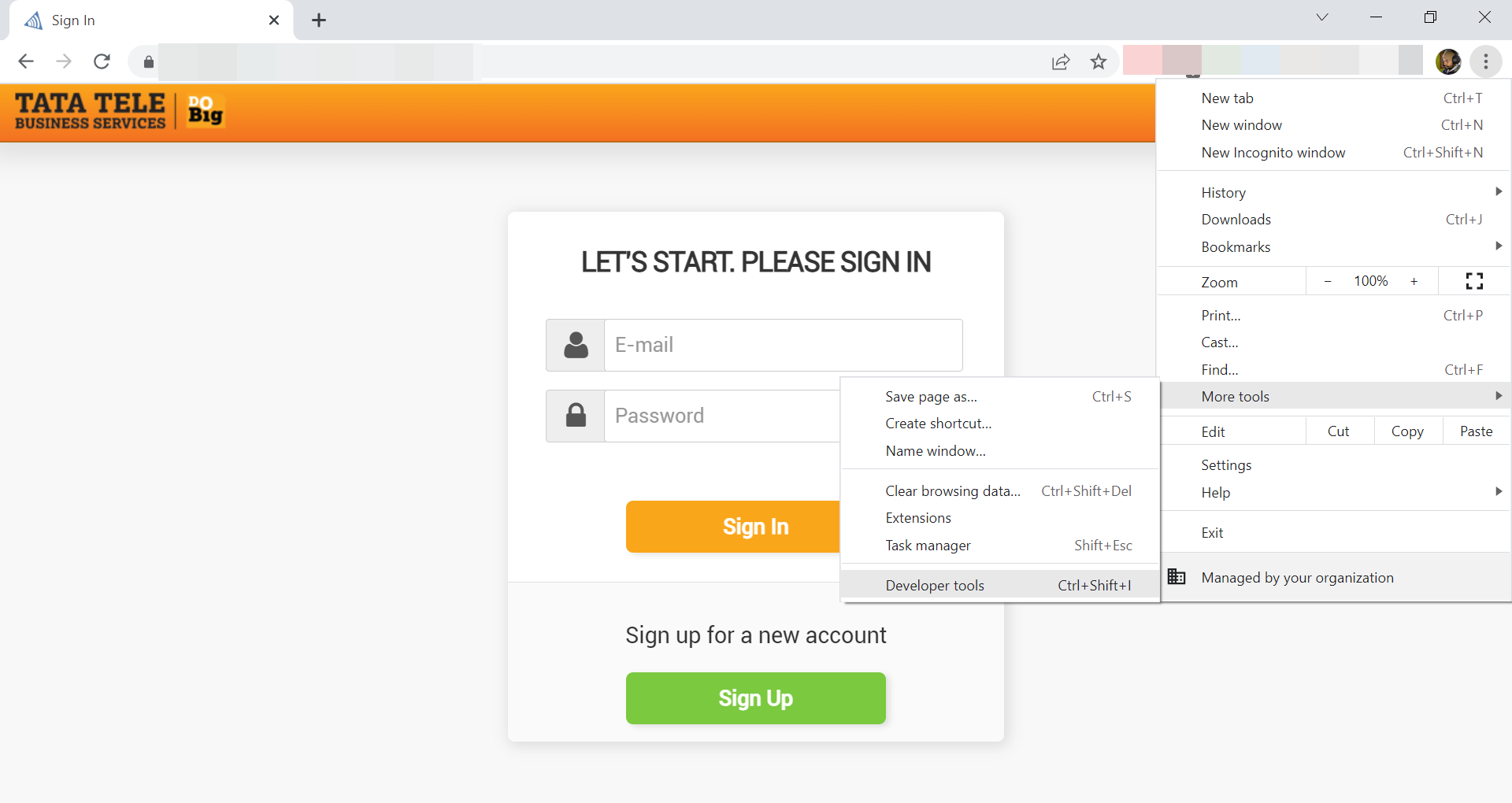Click the green Sign Up button
1512x803 pixels.
point(755,698)
